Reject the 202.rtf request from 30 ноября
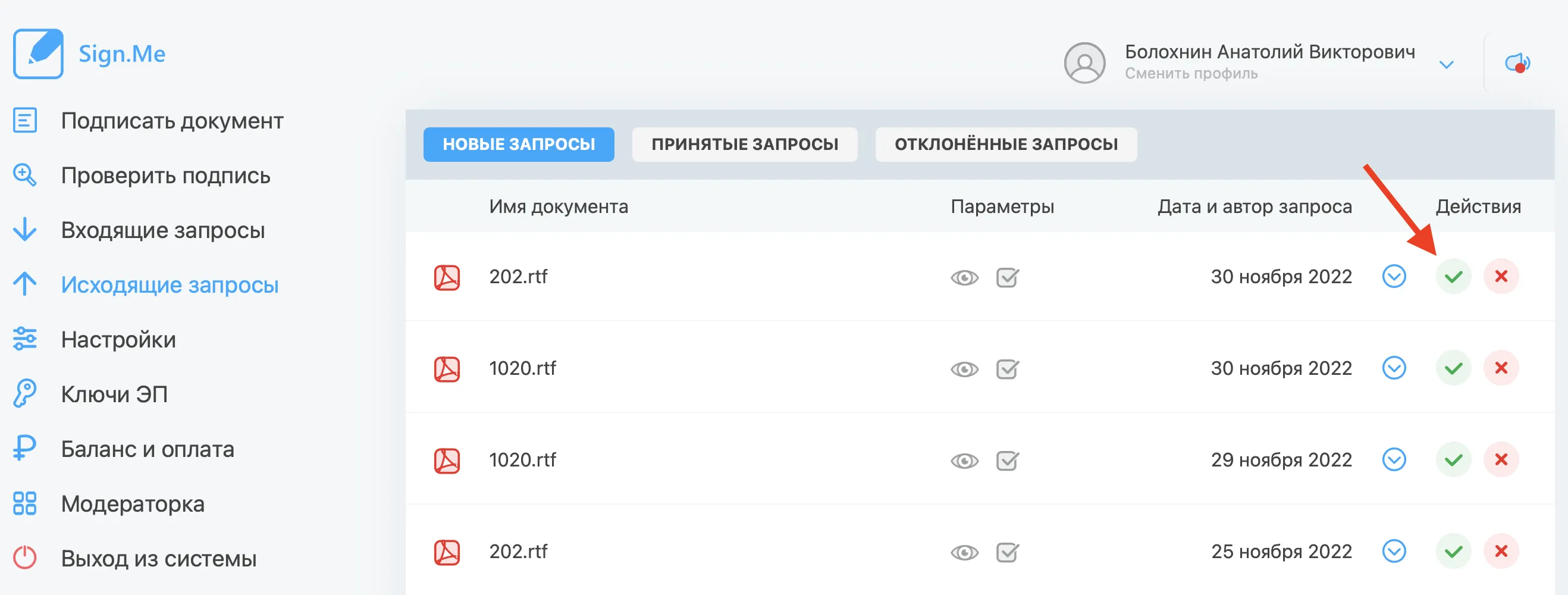The image size is (1568, 595). pos(1501,277)
